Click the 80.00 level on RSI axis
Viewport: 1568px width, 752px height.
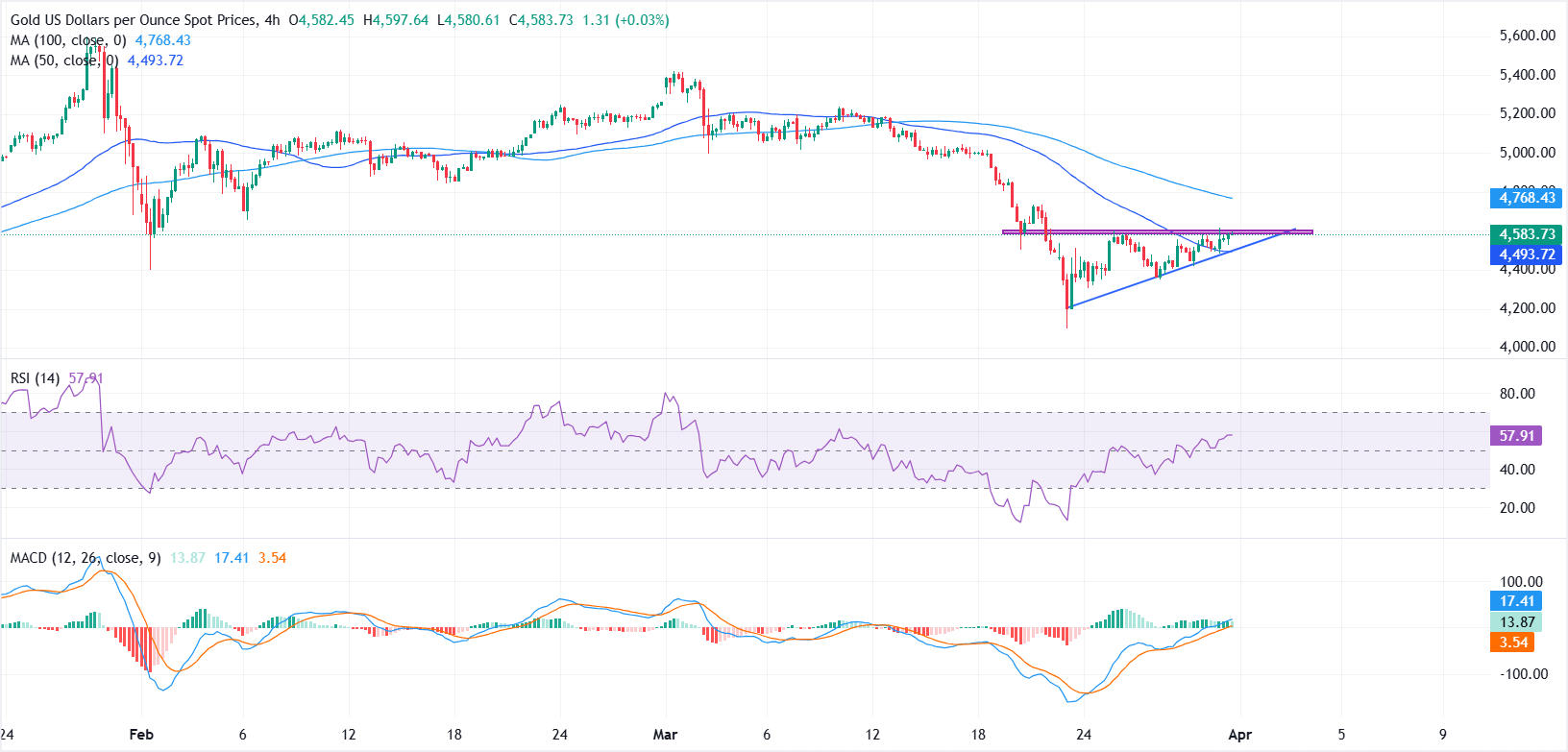1516,394
